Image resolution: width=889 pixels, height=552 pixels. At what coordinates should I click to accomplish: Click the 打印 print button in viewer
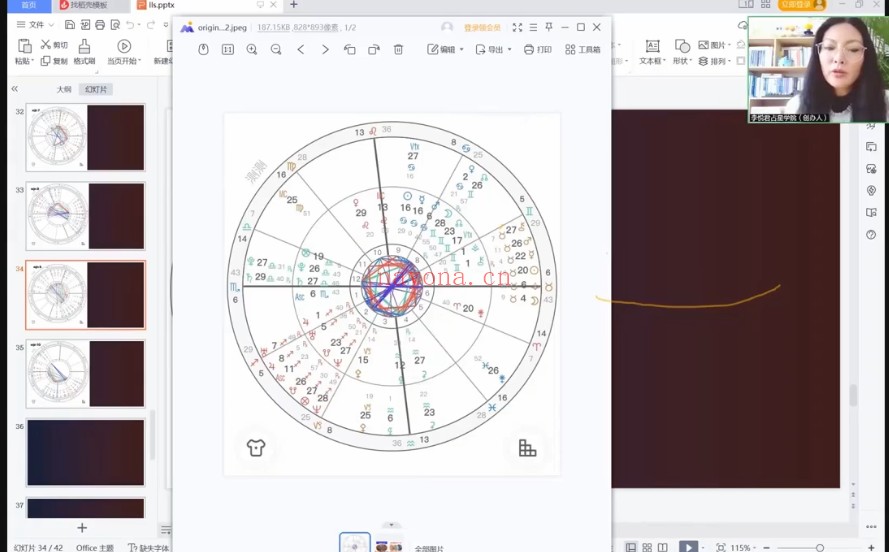click(x=537, y=50)
